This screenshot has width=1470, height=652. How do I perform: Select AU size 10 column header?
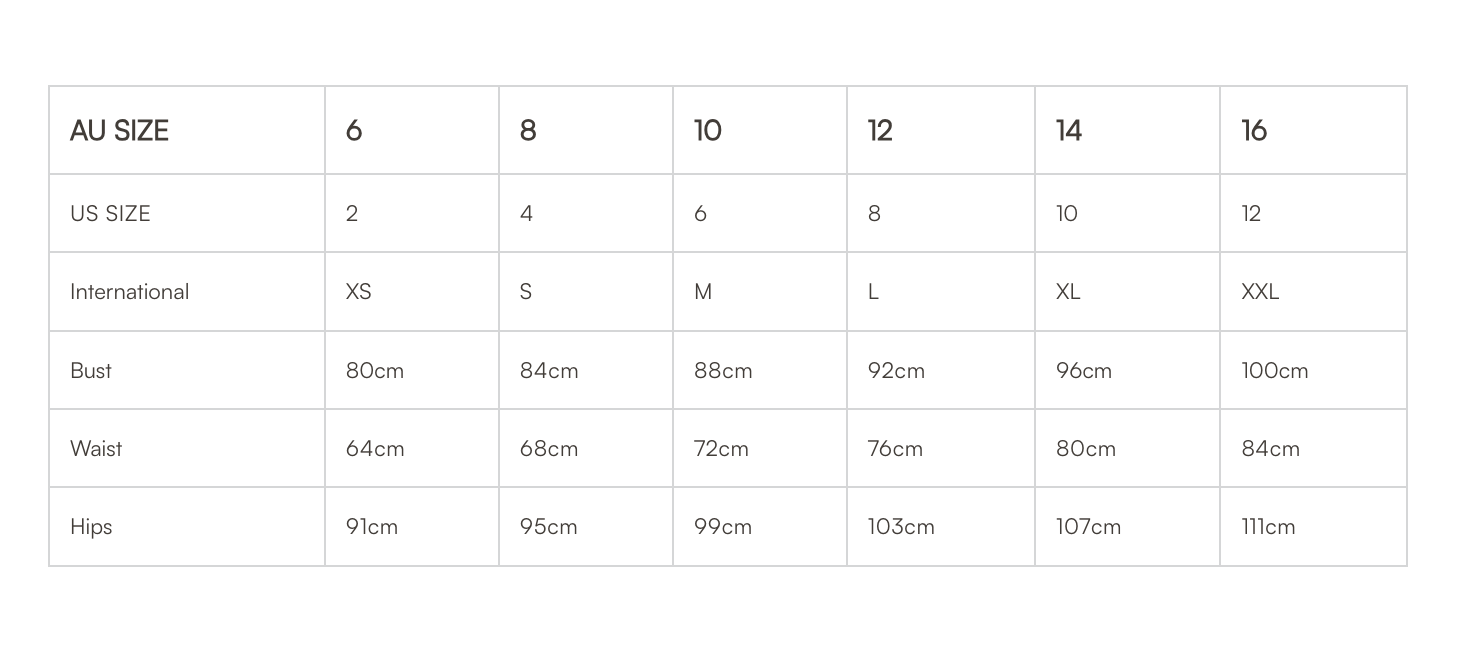[x=760, y=130]
